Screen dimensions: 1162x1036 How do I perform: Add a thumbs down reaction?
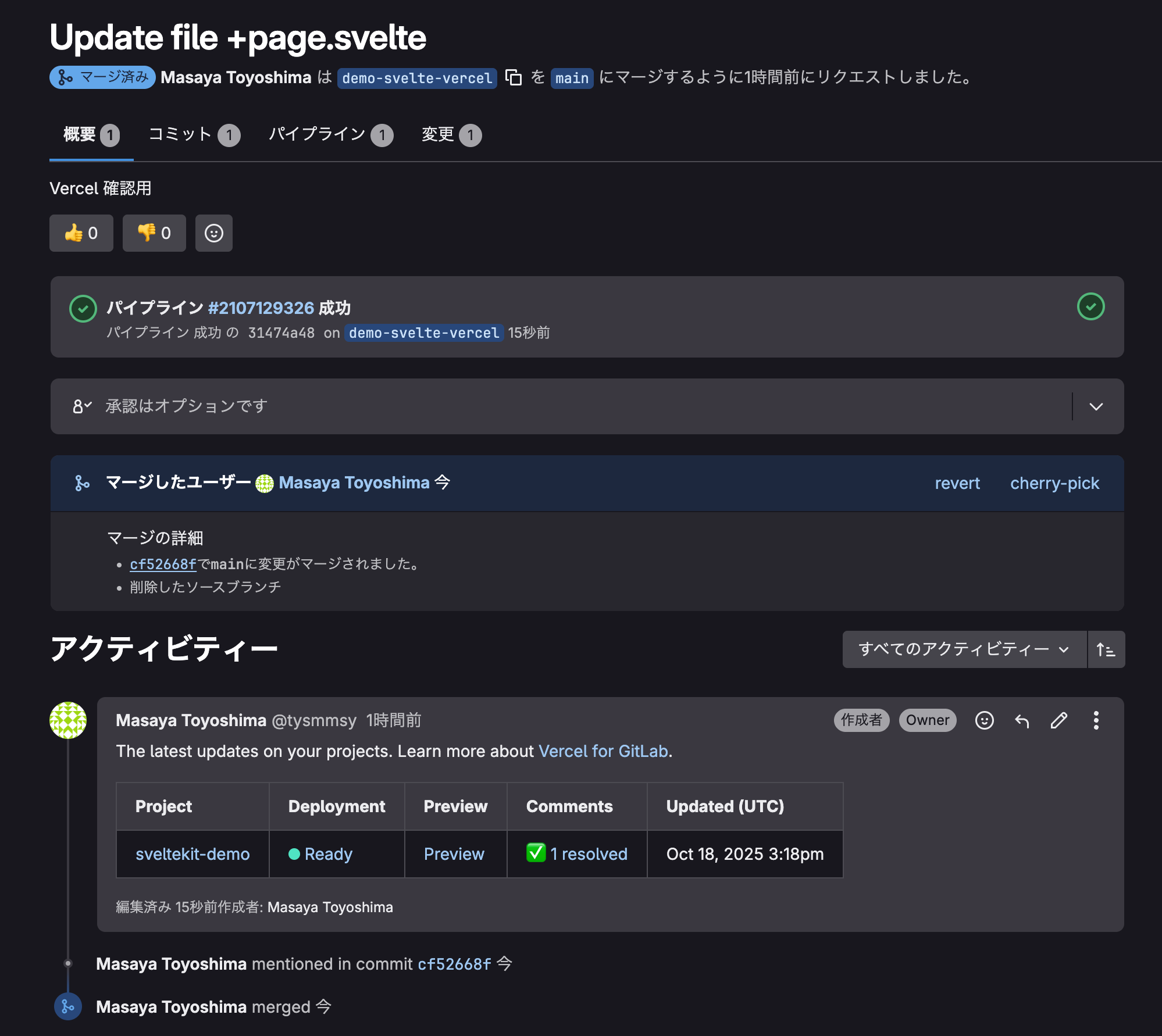(154, 233)
